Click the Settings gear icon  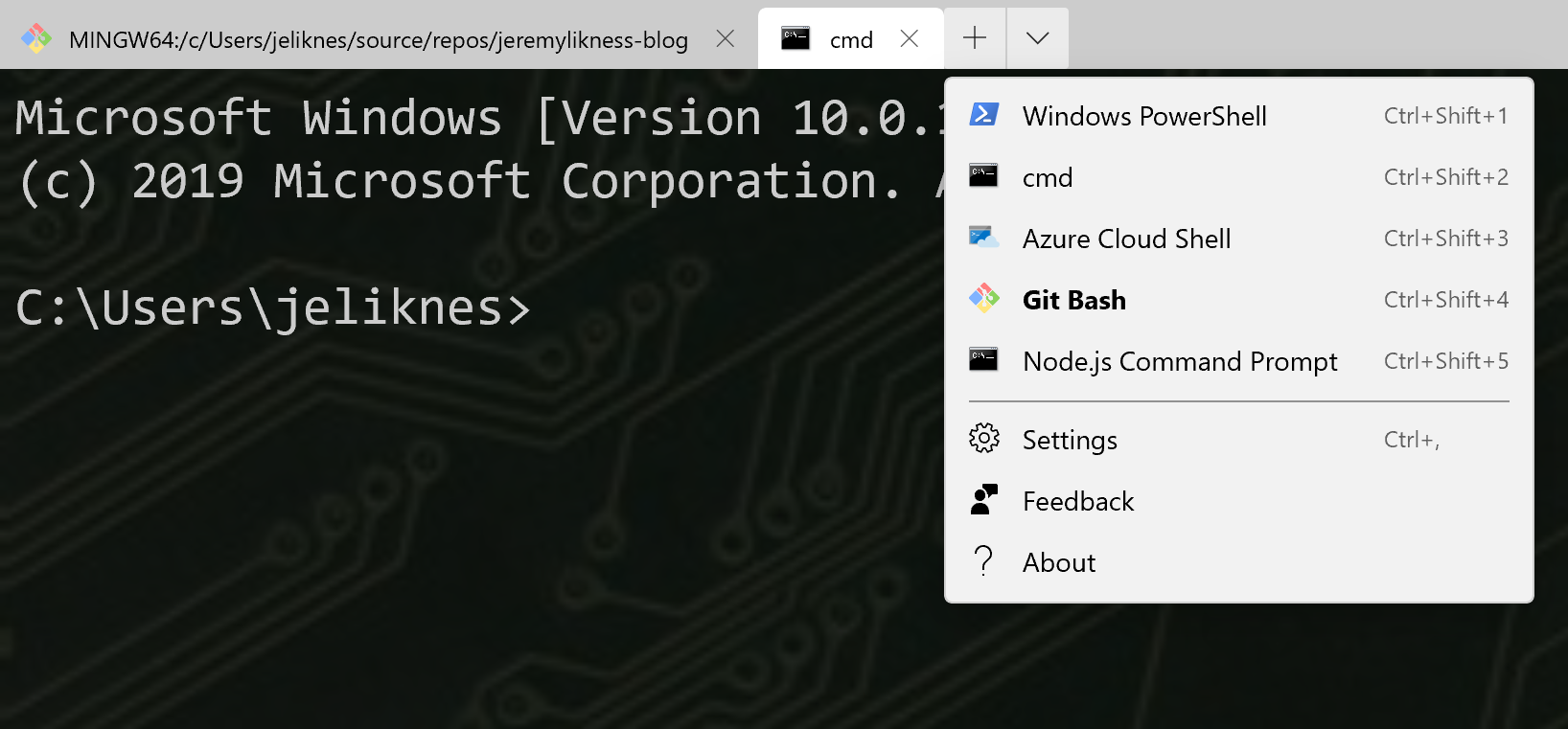click(x=983, y=439)
